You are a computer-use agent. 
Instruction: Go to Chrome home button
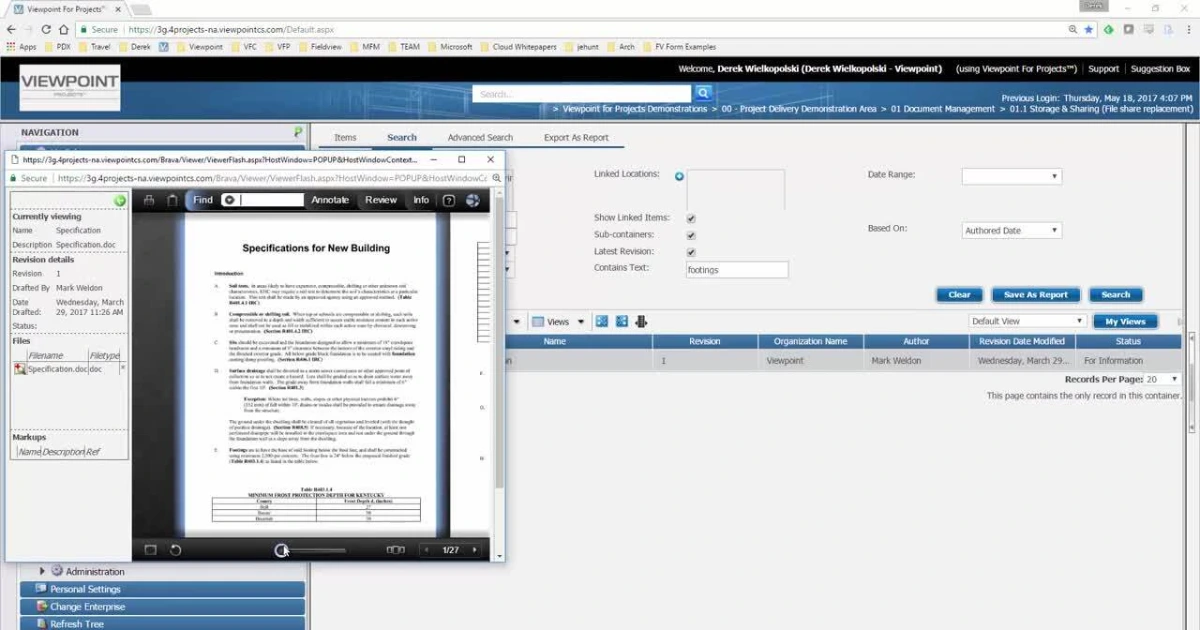coord(65,29)
